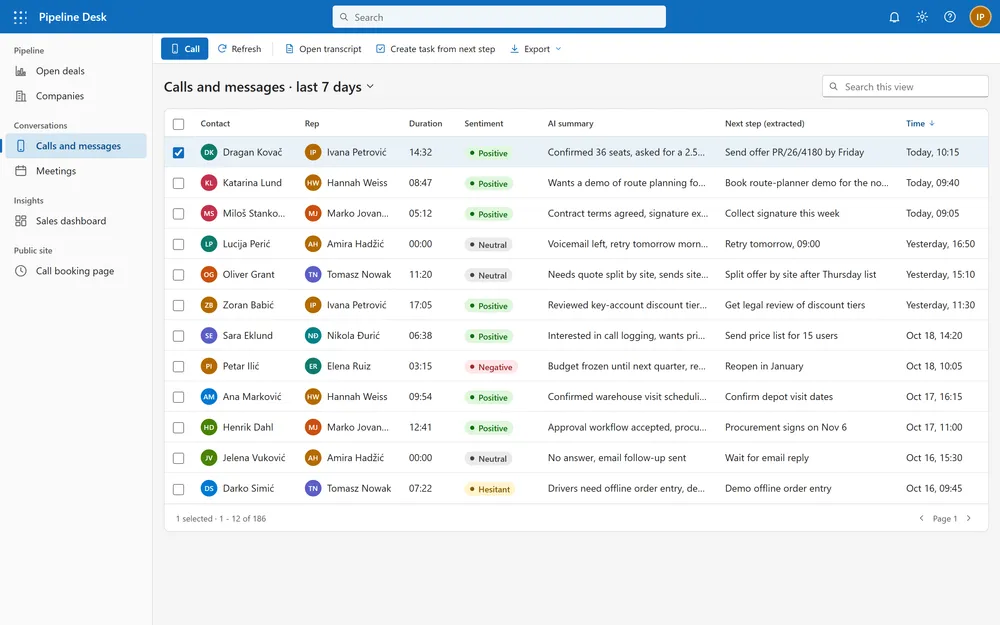Open the IP user profile avatar
The width and height of the screenshot is (1000, 625).
click(x=980, y=17)
